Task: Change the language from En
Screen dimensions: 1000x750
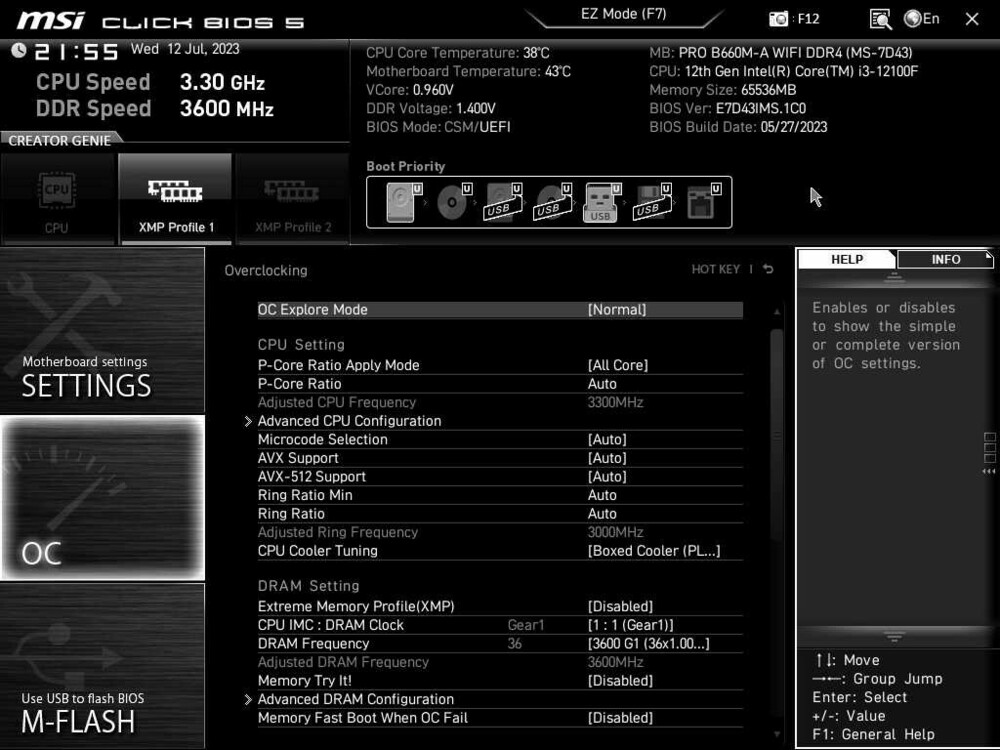Action: tap(920, 18)
